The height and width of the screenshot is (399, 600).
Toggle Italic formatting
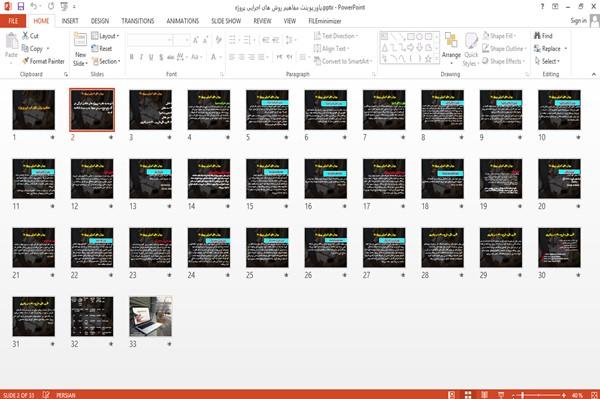coord(141,57)
